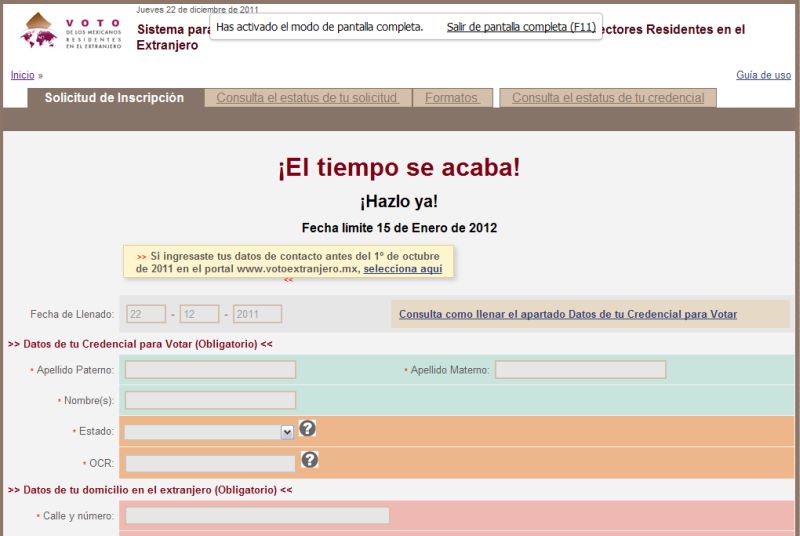Click the help icon beside OCR

310,460
